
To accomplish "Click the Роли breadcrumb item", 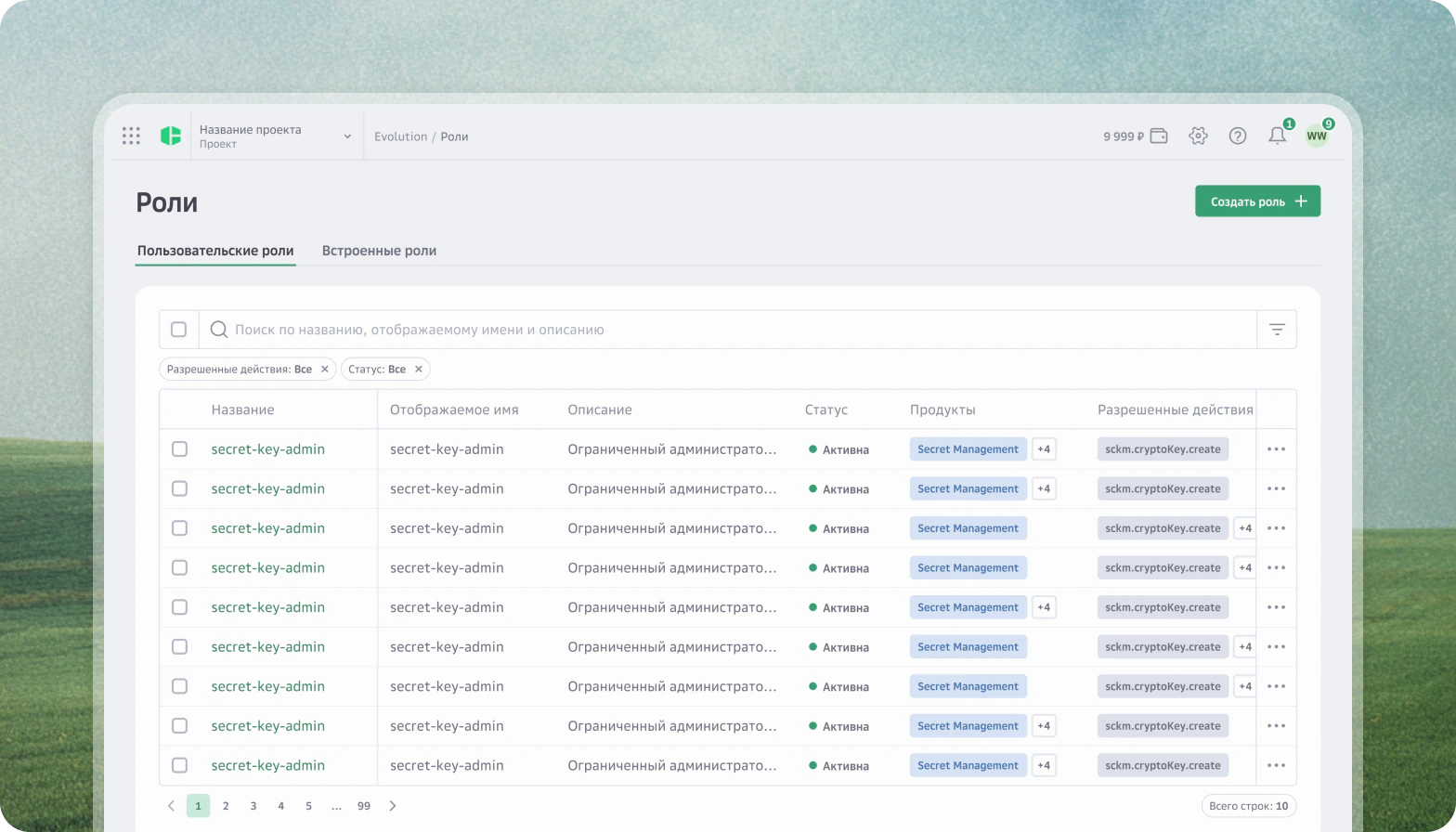I will (x=454, y=136).
